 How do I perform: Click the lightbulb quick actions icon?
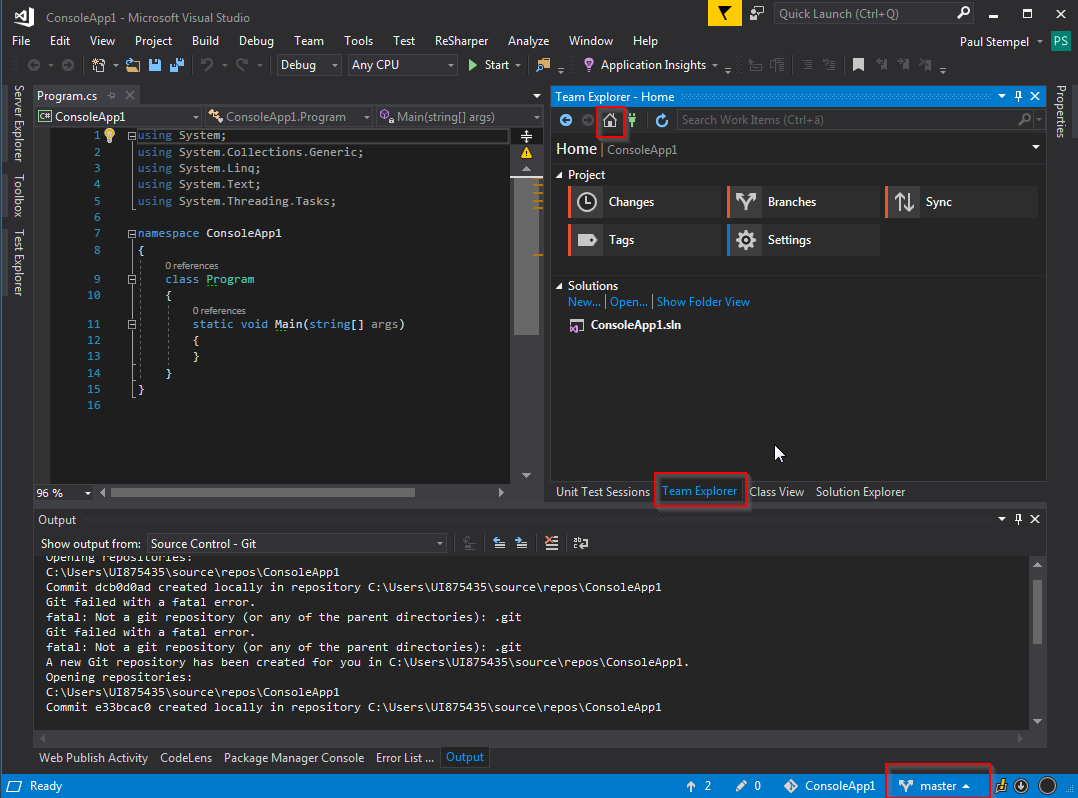pos(110,135)
